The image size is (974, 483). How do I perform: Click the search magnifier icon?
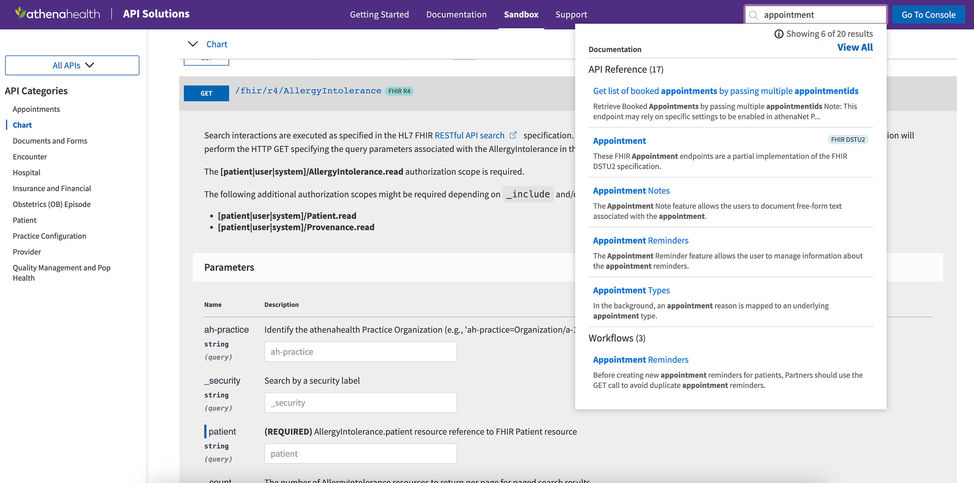(x=754, y=15)
